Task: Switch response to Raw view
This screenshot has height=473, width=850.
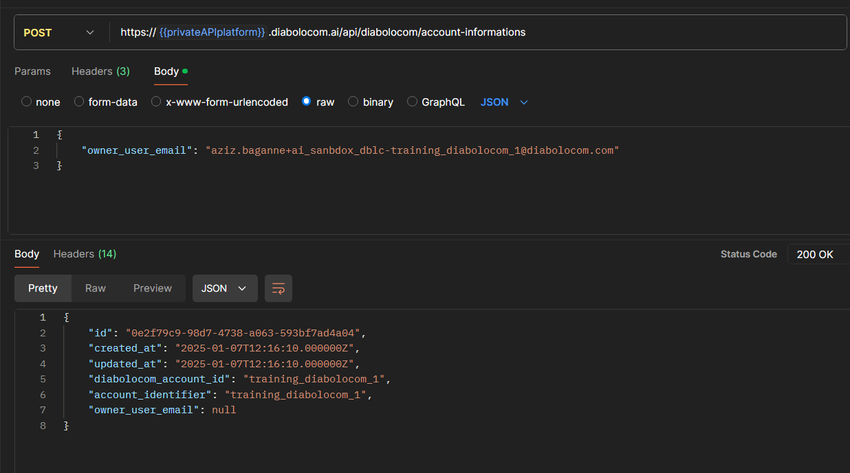Action: [95, 288]
